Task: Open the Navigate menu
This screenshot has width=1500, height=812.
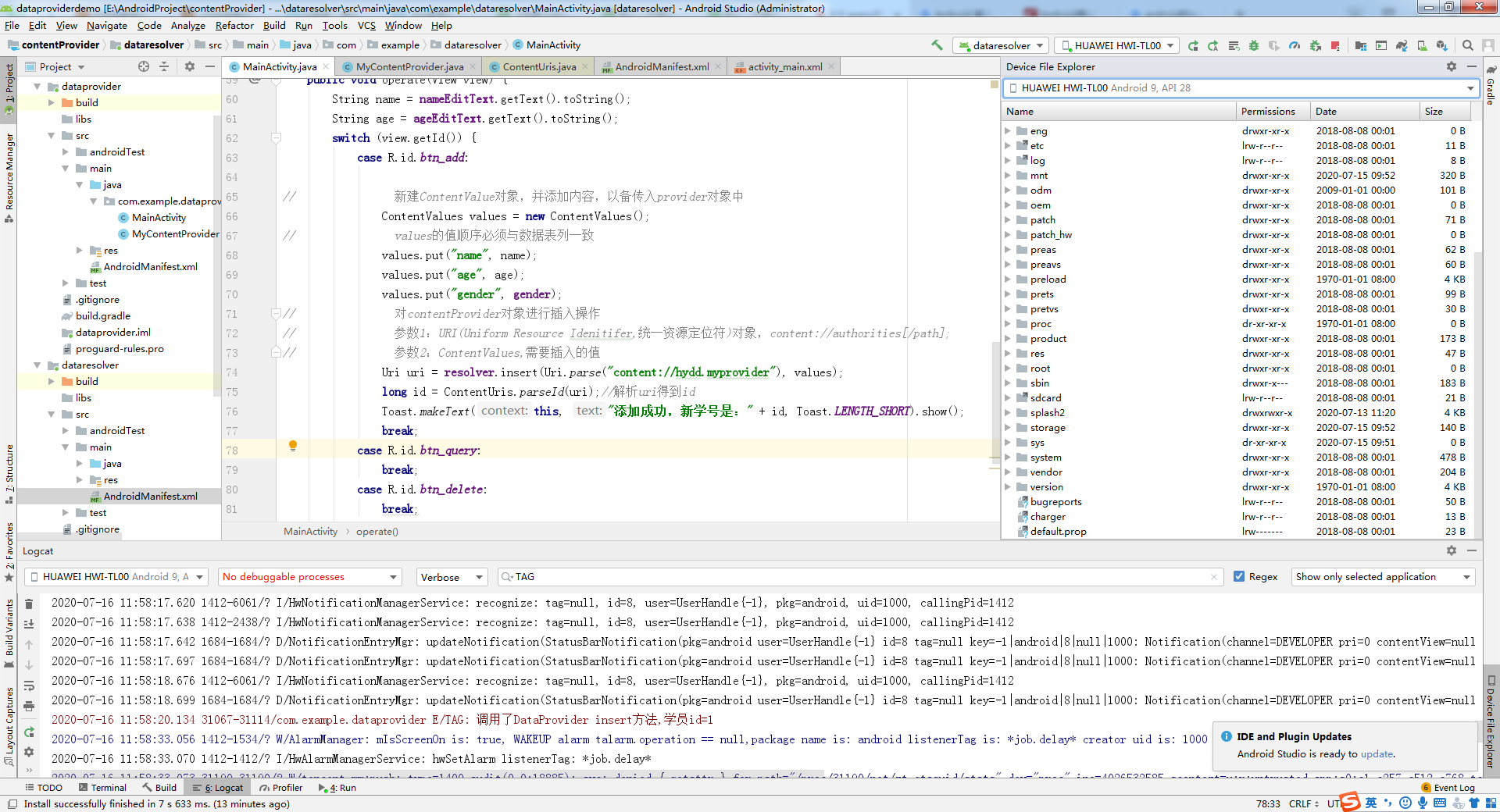Action: 106,26
